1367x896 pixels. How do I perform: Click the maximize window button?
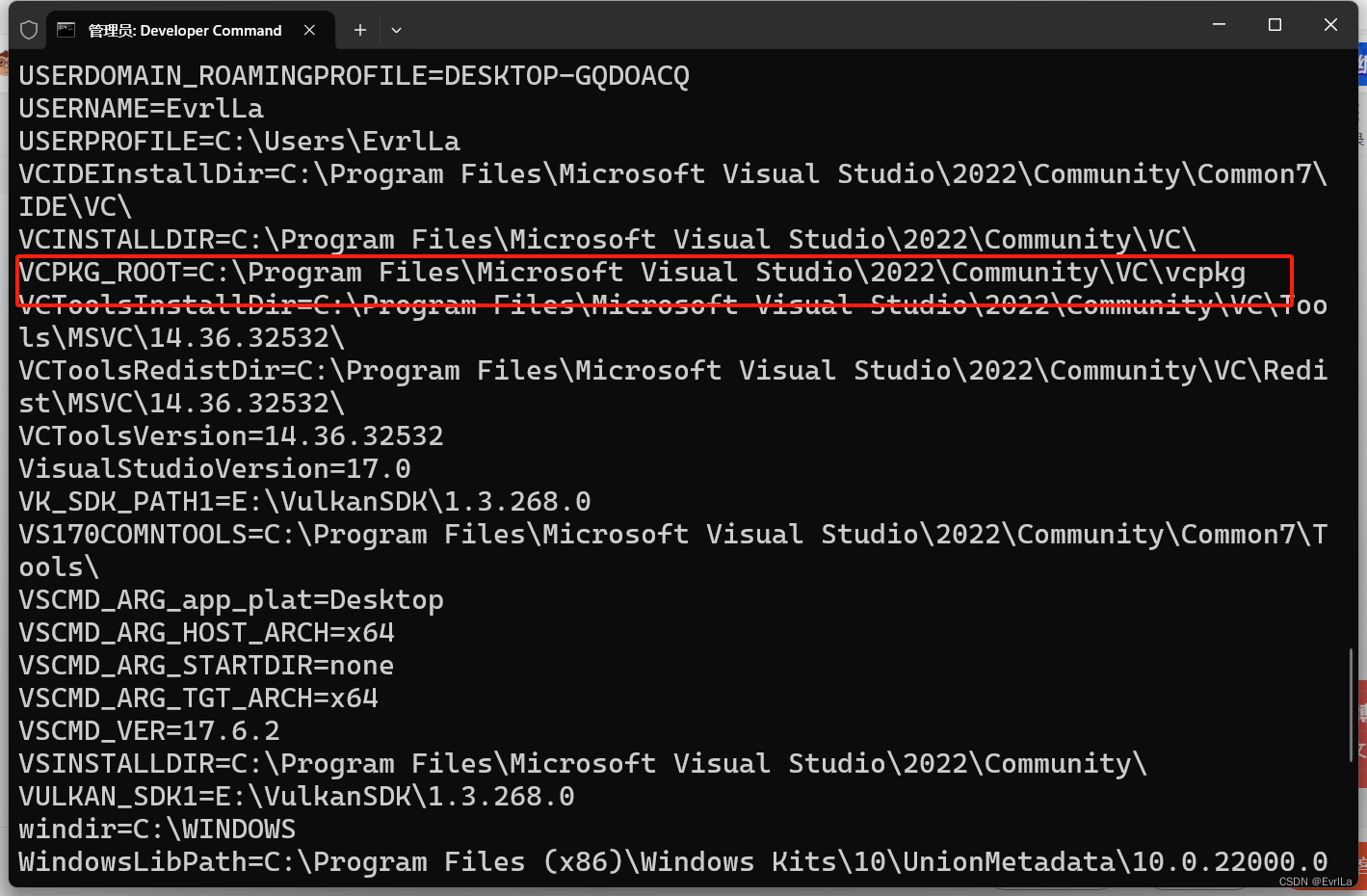[x=1275, y=25]
